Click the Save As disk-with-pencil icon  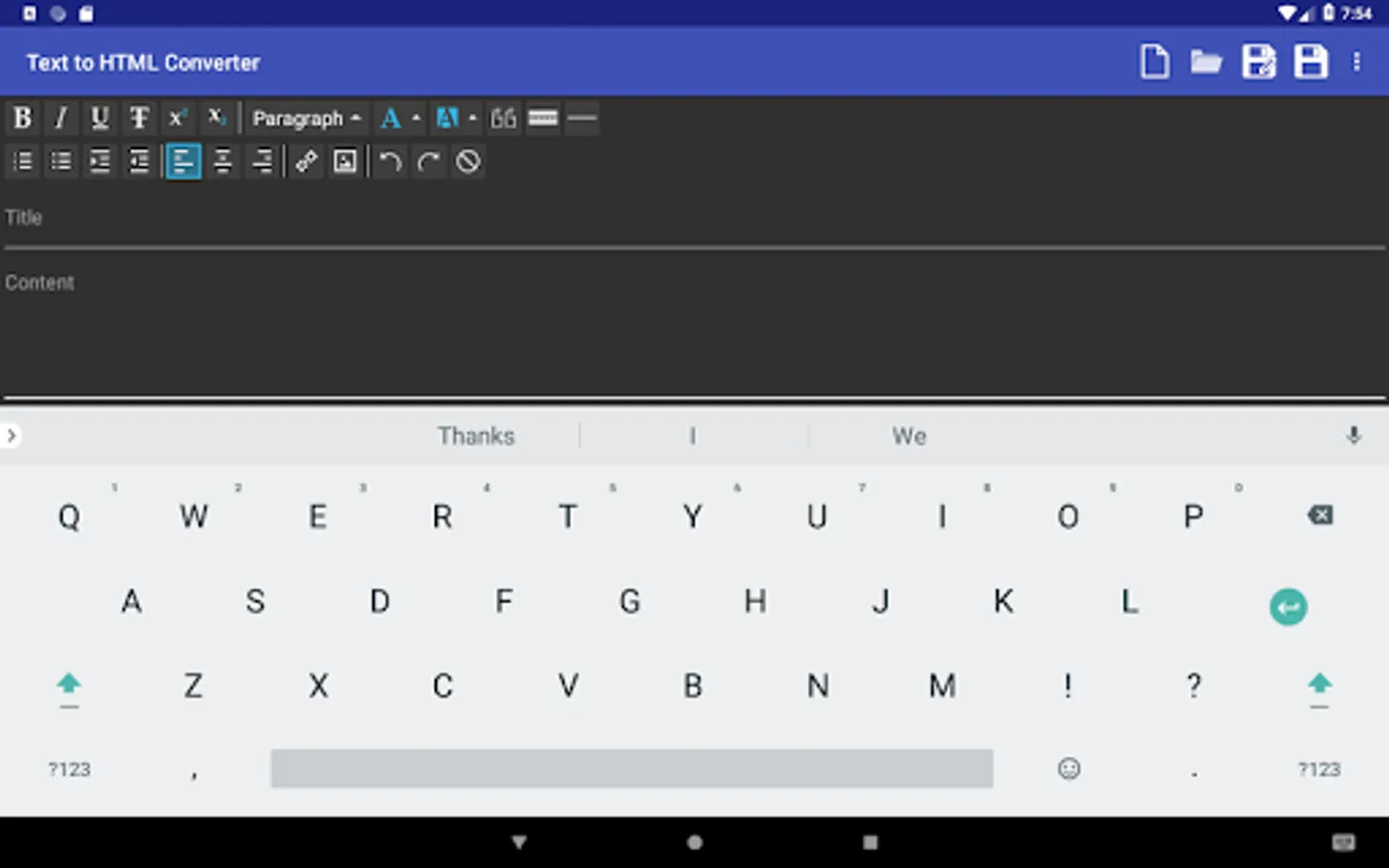click(1259, 62)
